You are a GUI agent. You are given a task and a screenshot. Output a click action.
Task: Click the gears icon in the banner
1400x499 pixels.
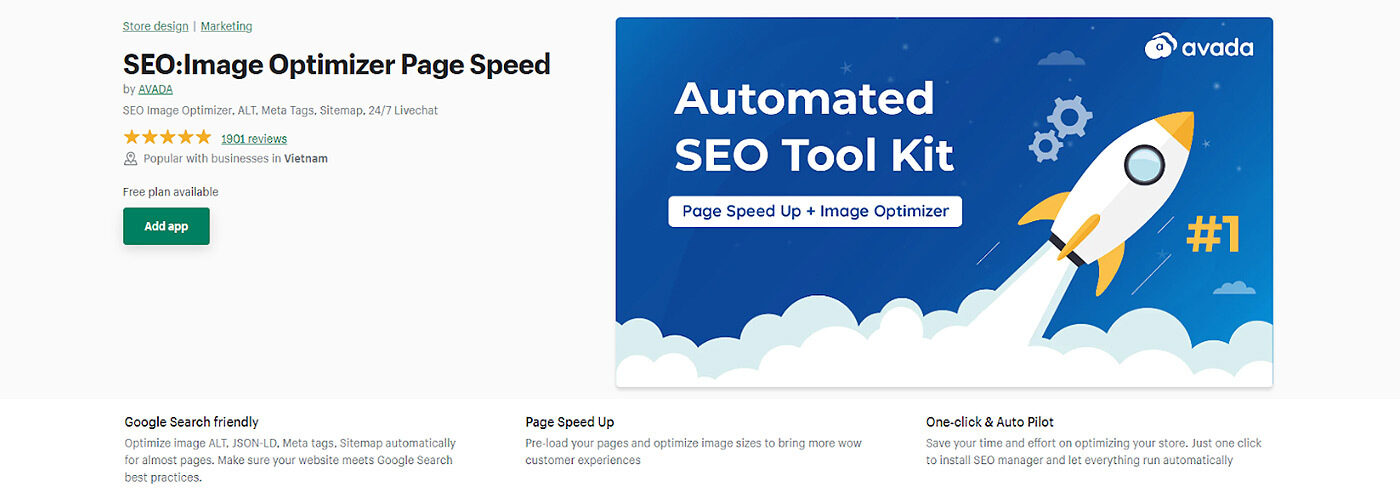pyautogui.click(x=1059, y=130)
